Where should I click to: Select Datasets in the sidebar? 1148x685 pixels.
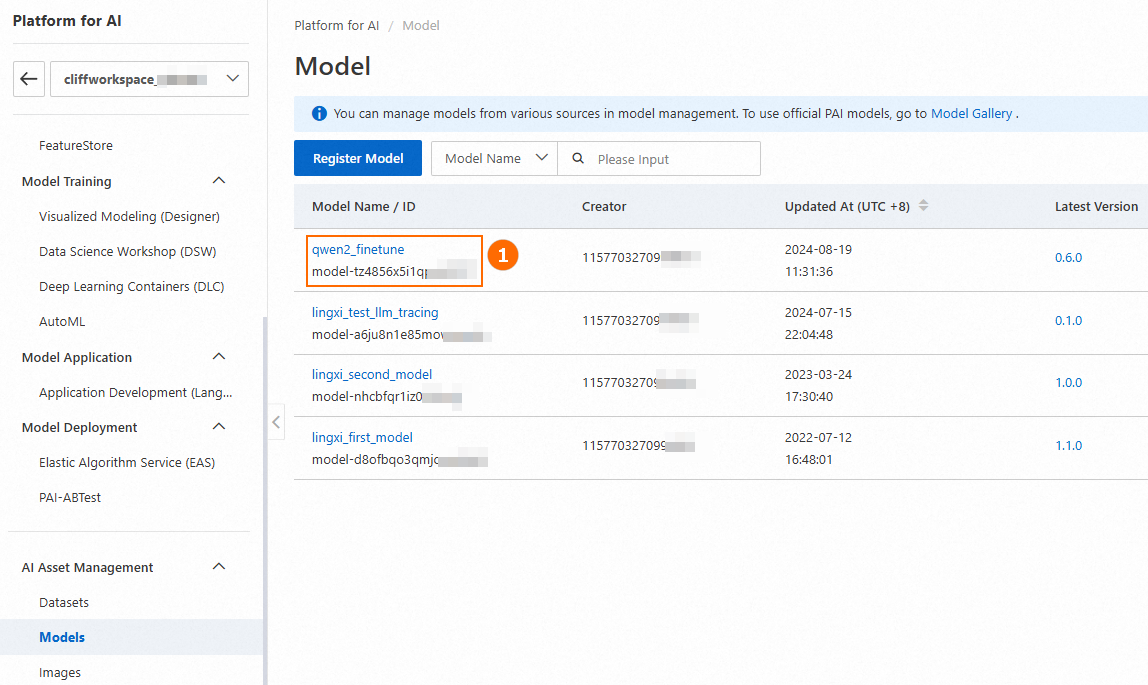[64, 602]
